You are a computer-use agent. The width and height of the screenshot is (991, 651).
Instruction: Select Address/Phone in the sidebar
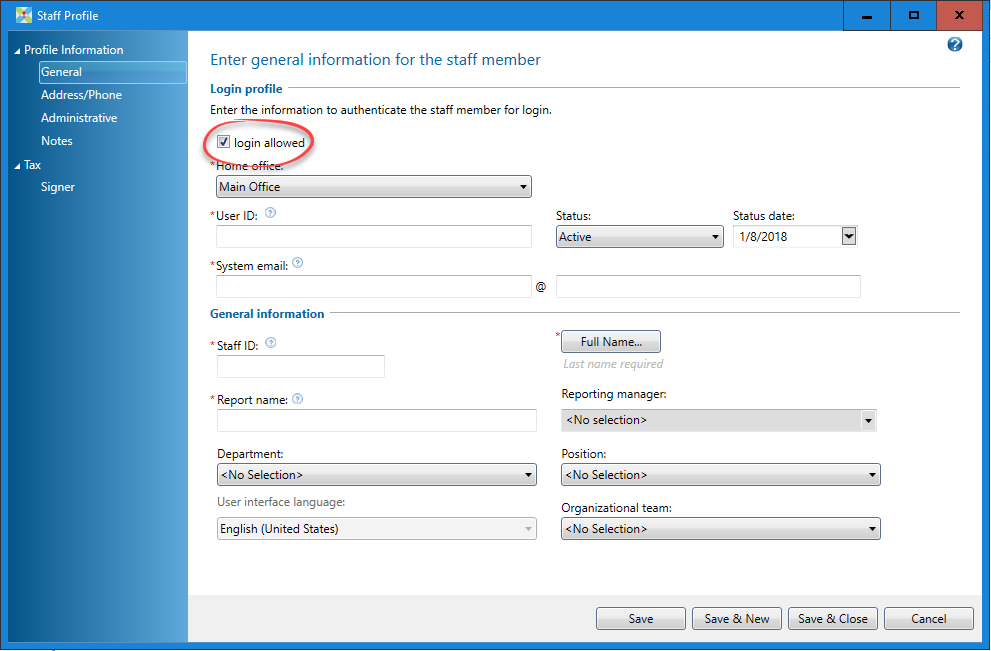pos(81,95)
